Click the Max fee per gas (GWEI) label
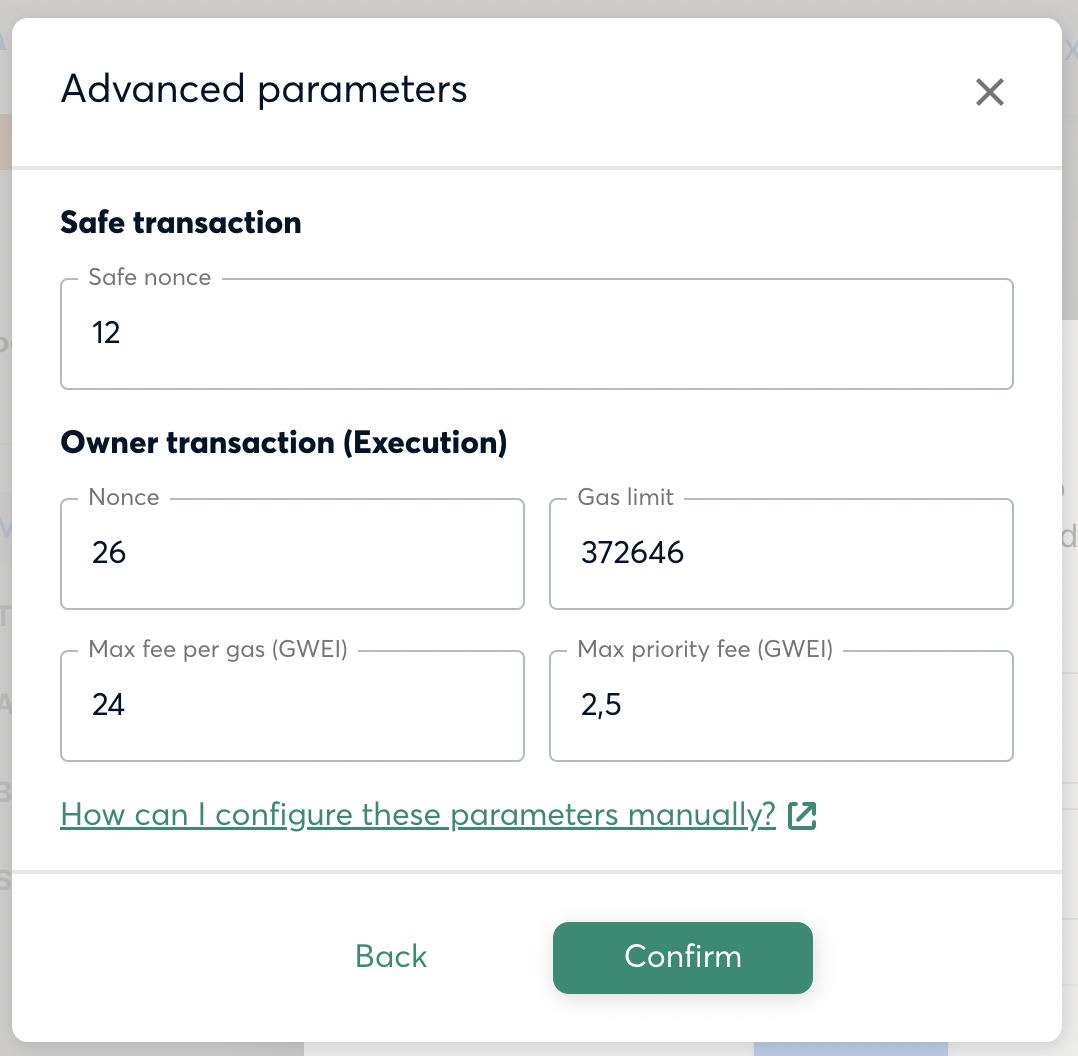Image resolution: width=1078 pixels, height=1056 pixels. point(218,649)
